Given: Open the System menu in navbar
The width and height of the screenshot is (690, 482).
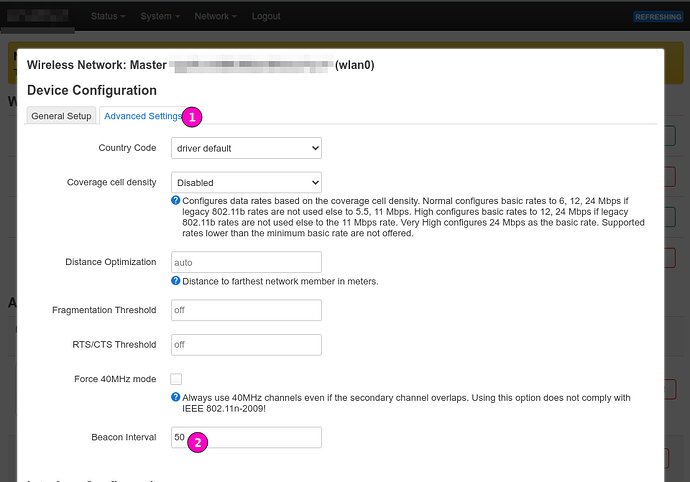Looking at the screenshot, I should click(x=160, y=16).
